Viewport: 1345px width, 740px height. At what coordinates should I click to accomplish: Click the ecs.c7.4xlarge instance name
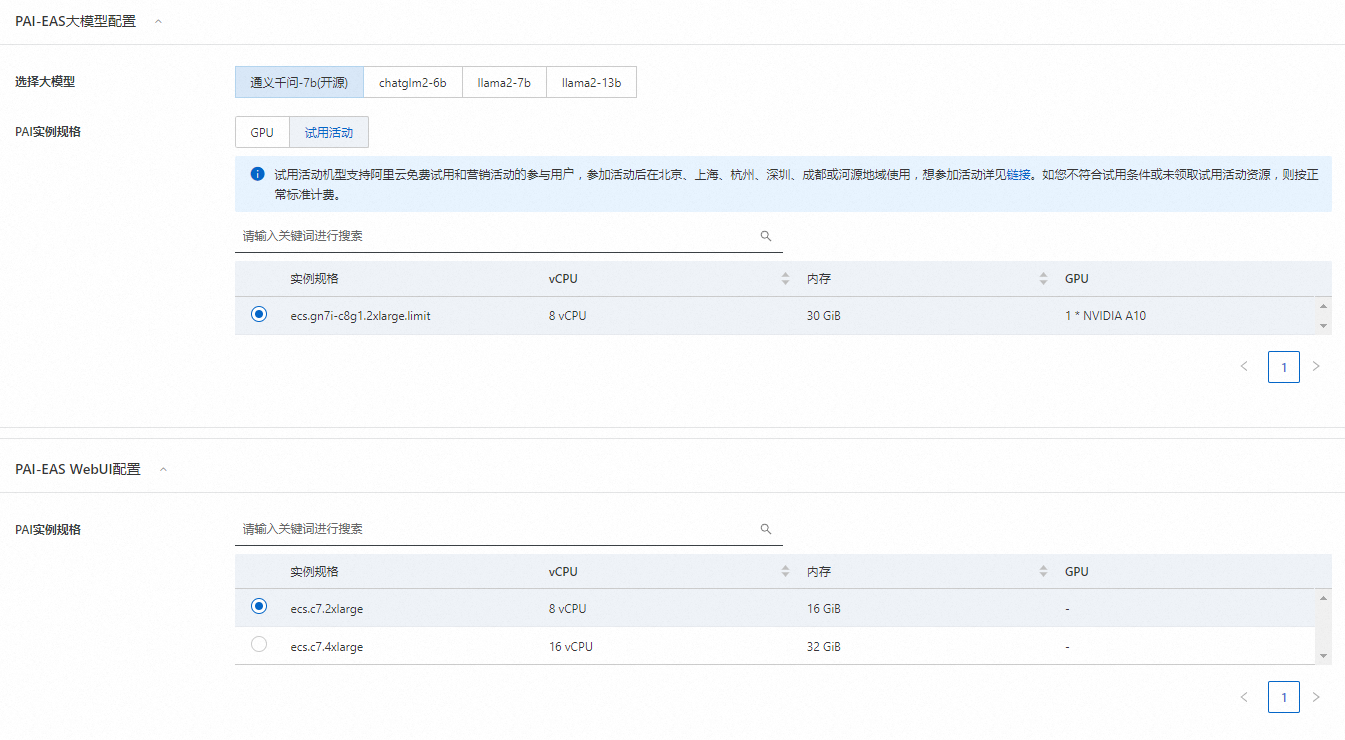click(x=327, y=647)
